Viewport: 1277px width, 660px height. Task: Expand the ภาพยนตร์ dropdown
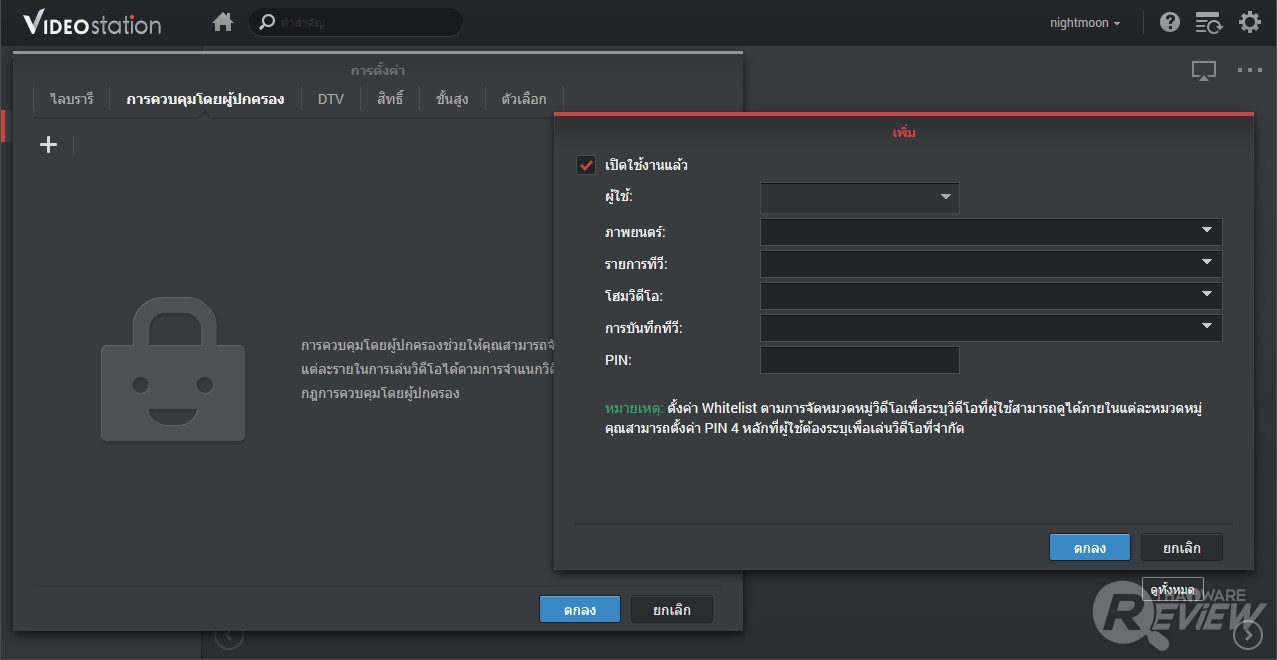tap(991, 232)
